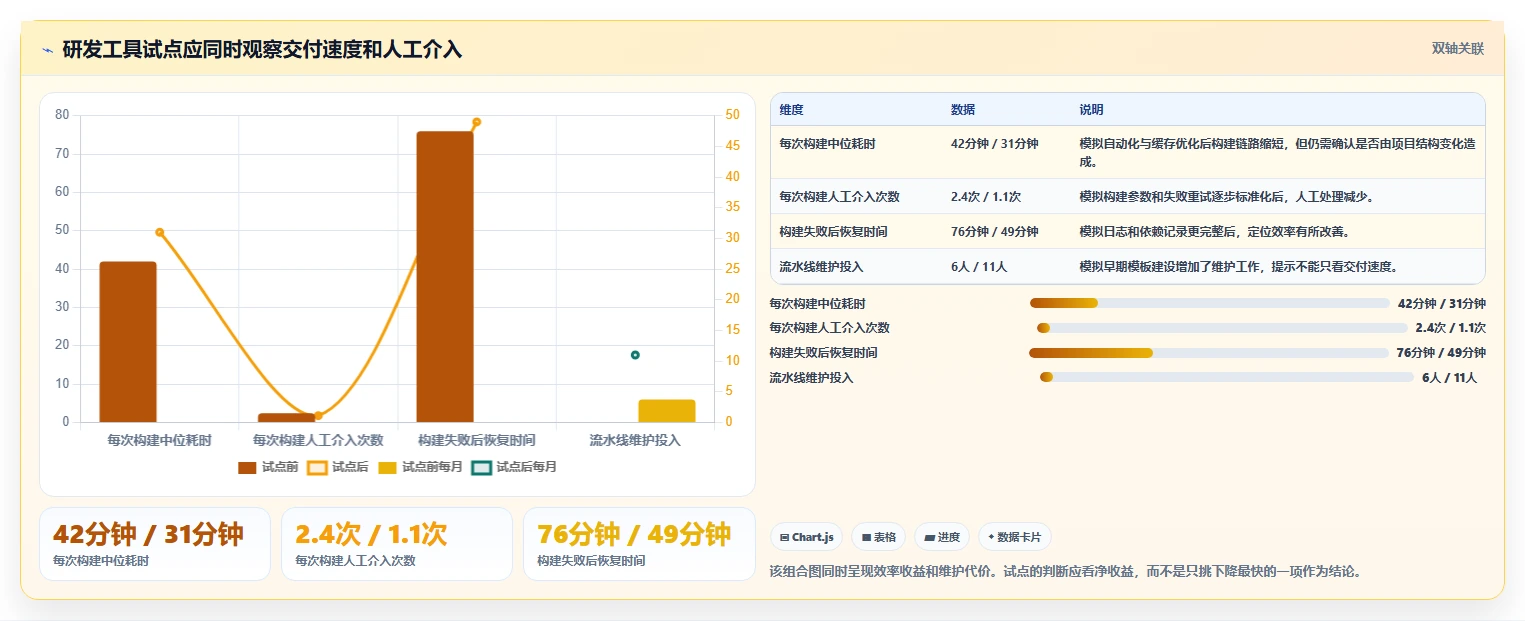Select the 进度 tag

pos(942,537)
